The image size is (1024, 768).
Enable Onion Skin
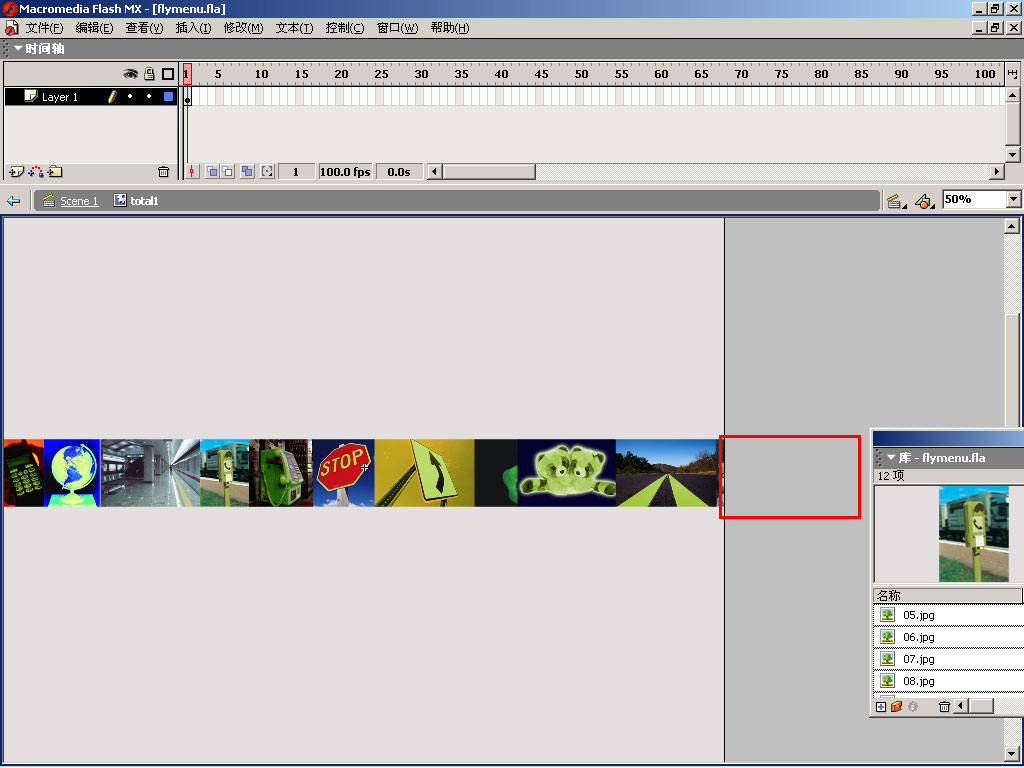(212, 172)
